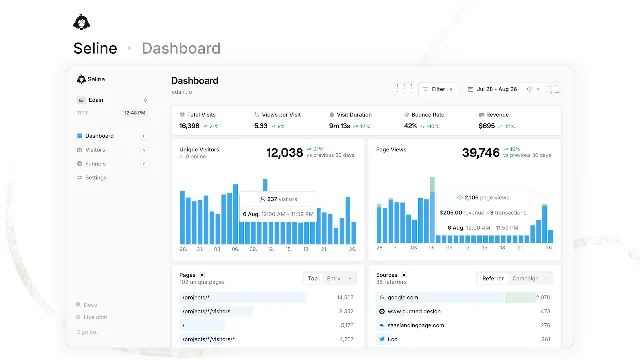Viewport: 640px width, 360px height.
Task: Click the Docs book icon
Action: pos(78,304)
